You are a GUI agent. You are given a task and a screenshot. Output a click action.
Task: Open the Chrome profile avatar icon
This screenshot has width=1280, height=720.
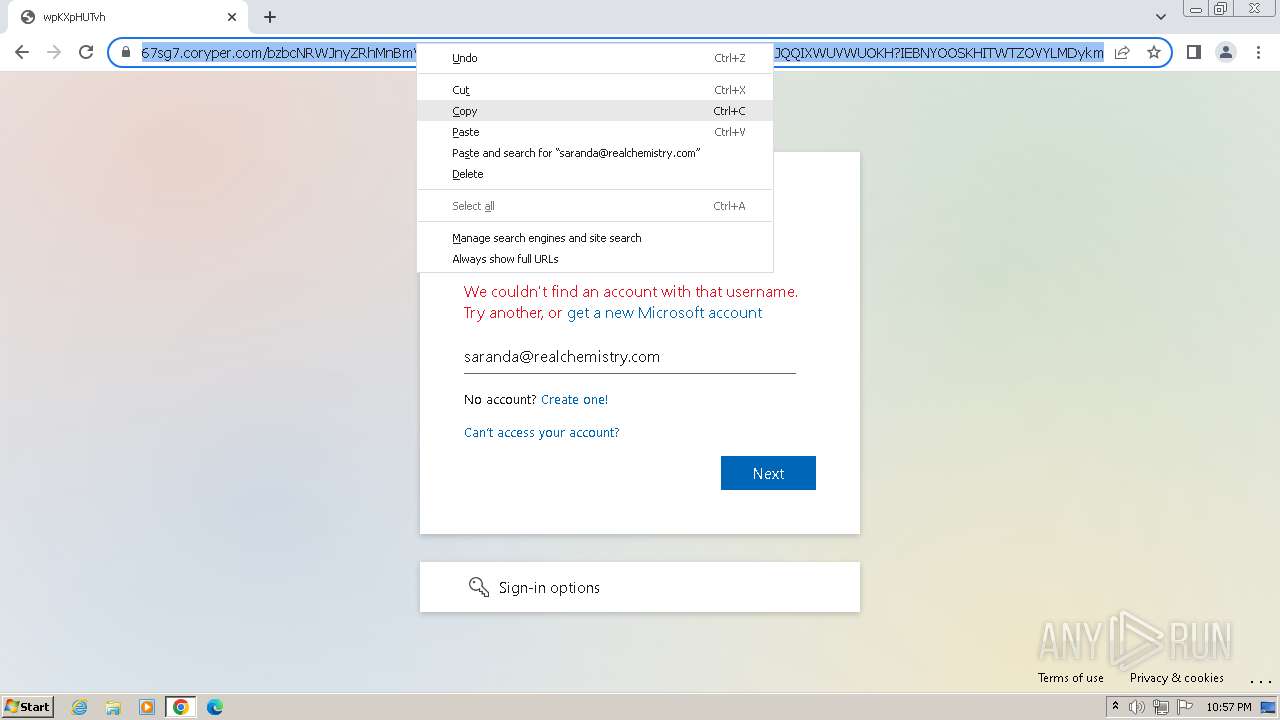[x=1225, y=52]
